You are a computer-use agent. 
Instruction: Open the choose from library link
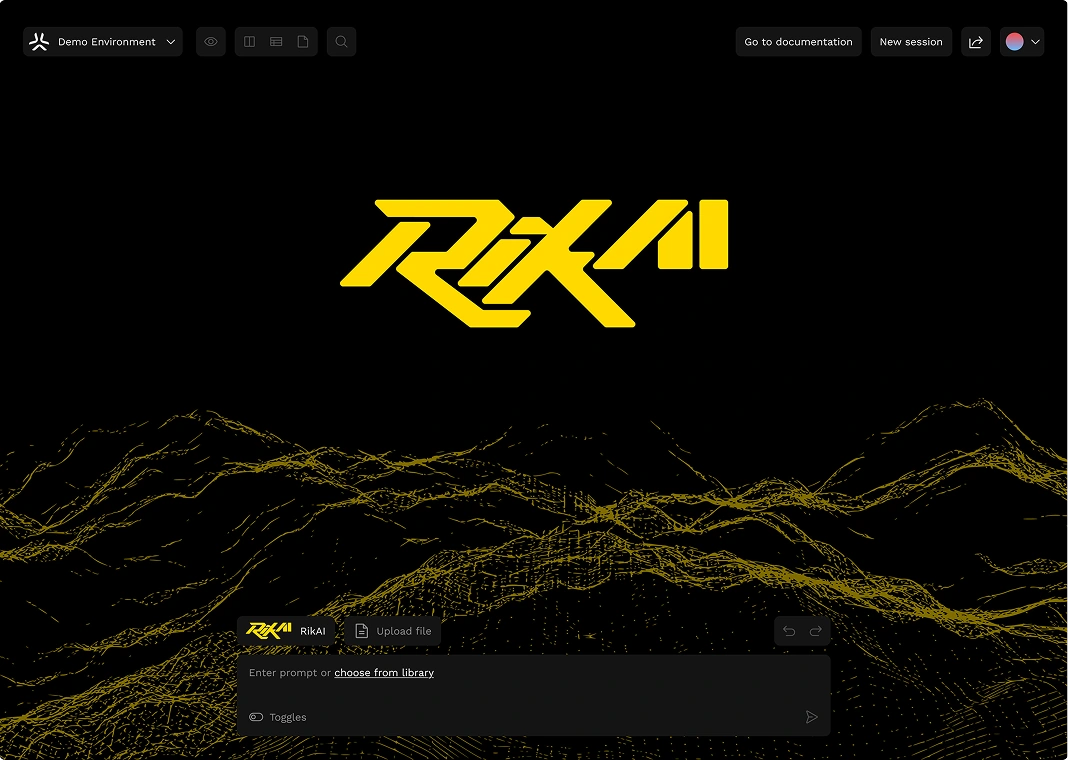pyautogui.click(x=383, y=672)
